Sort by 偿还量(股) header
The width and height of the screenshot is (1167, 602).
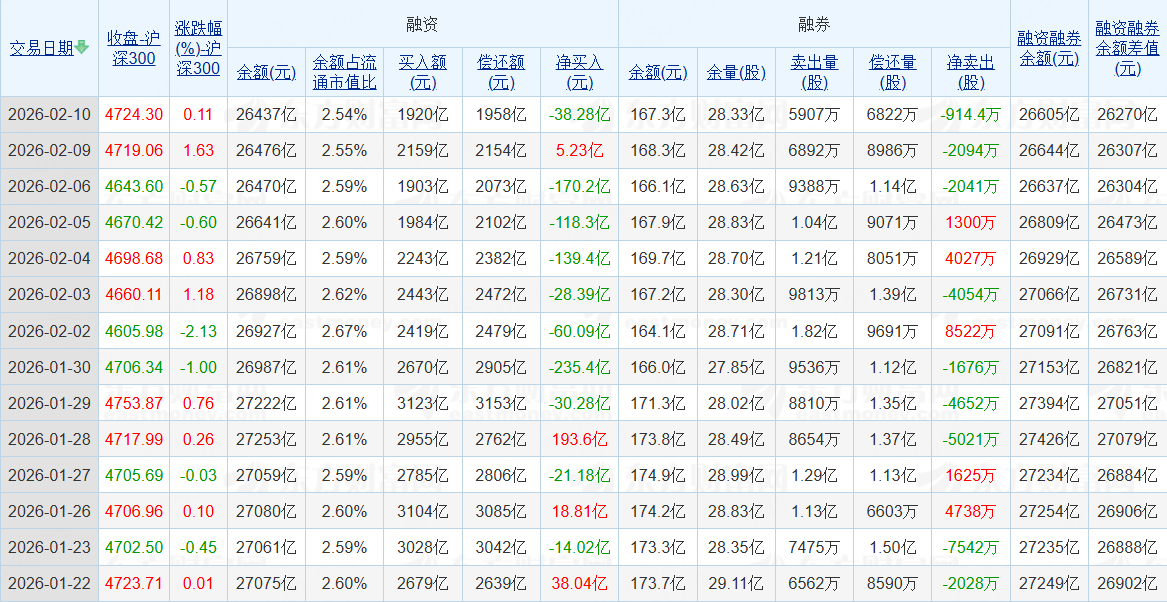point(892,72)
